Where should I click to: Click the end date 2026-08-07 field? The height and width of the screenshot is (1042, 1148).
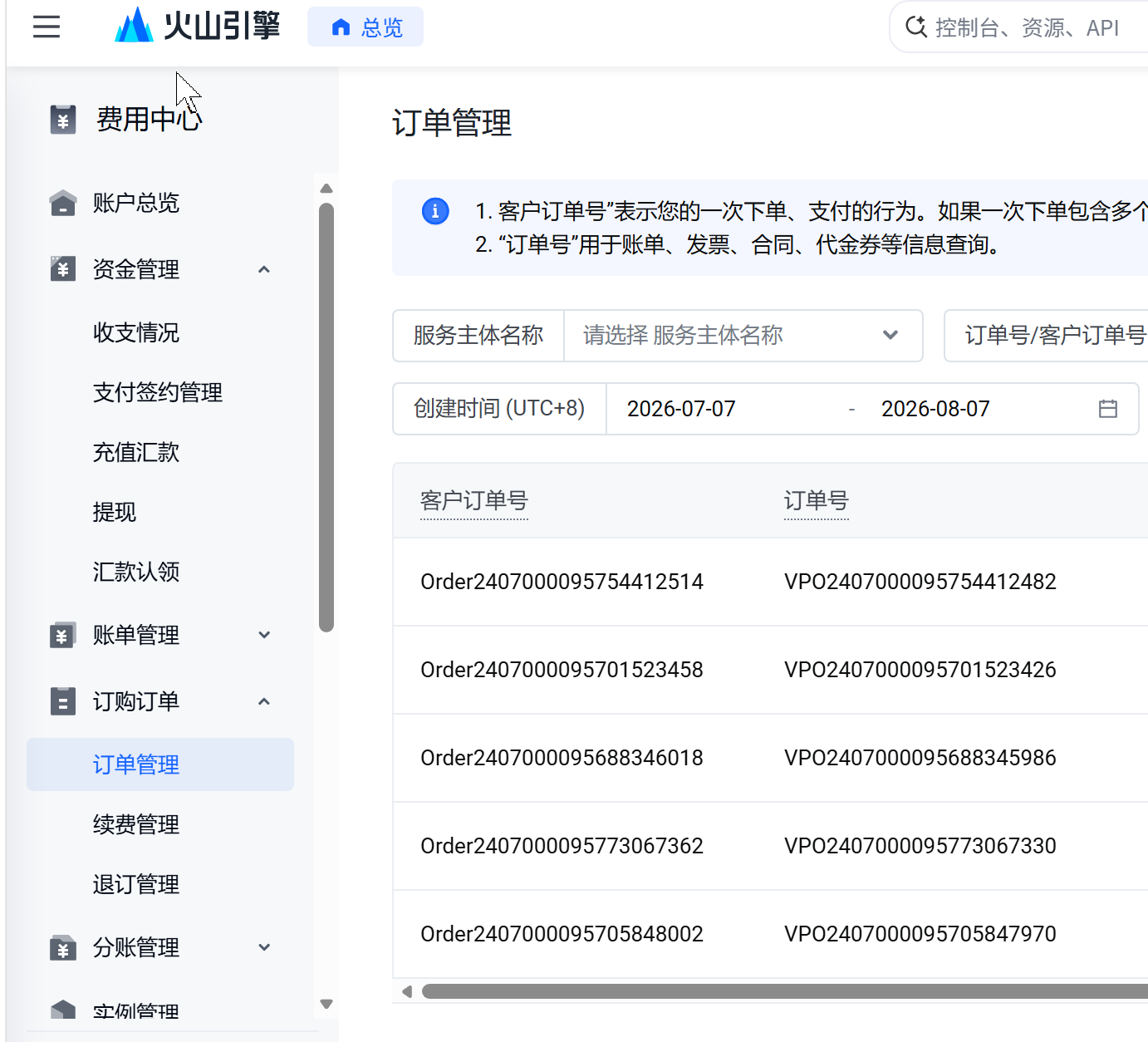935,409
